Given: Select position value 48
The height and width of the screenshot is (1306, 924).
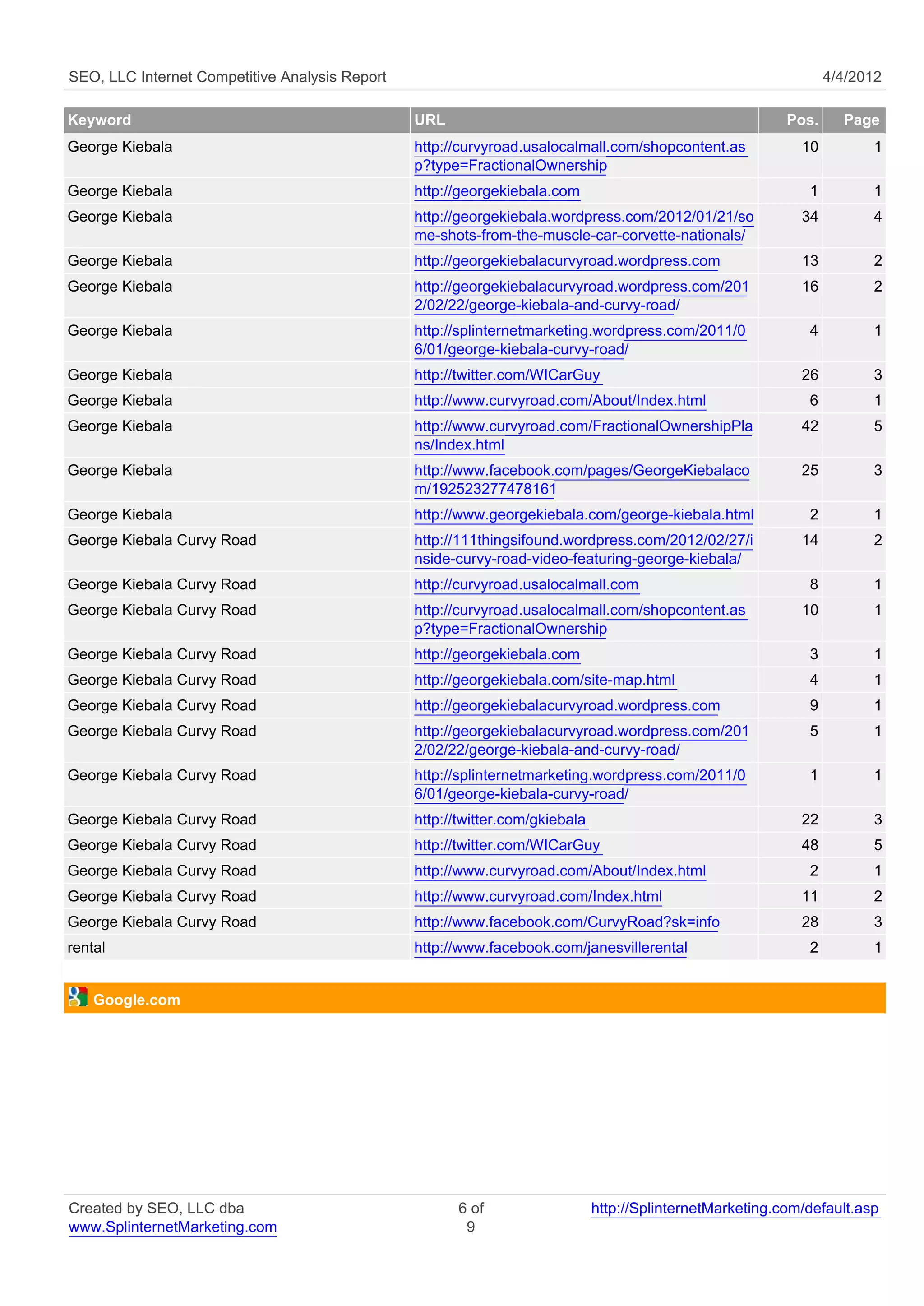Looking at the screenshot, I should pyautogui.click(x=810, y=845).
